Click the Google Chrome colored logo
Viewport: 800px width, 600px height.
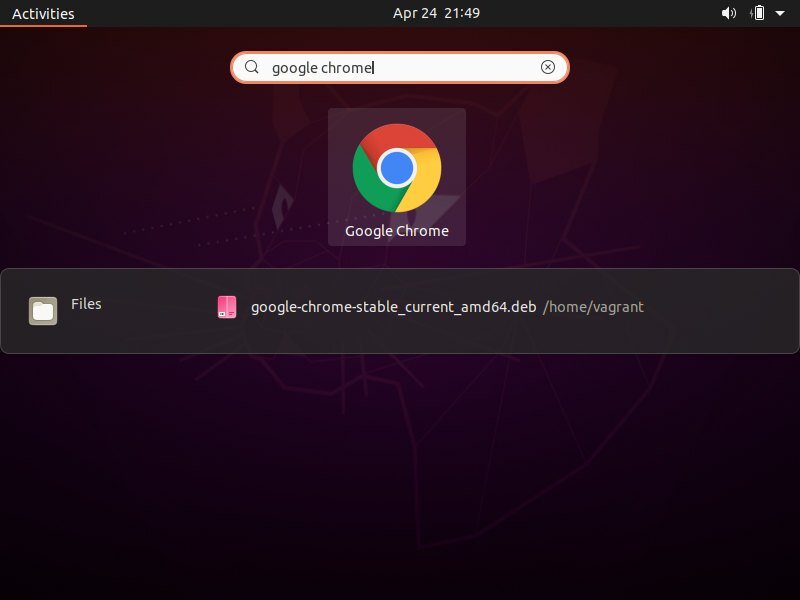tap(397, 168)
